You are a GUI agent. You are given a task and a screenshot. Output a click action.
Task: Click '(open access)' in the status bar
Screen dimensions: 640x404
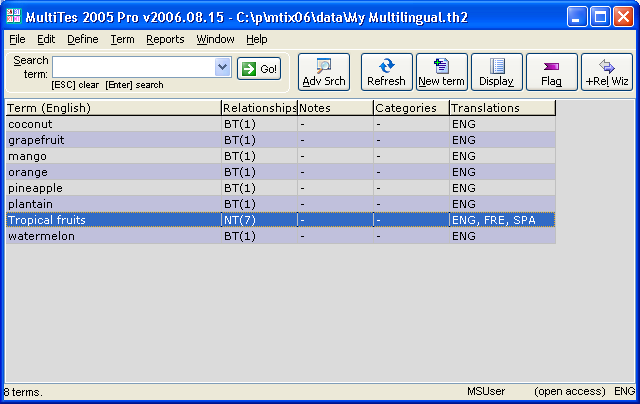[569, 391]
